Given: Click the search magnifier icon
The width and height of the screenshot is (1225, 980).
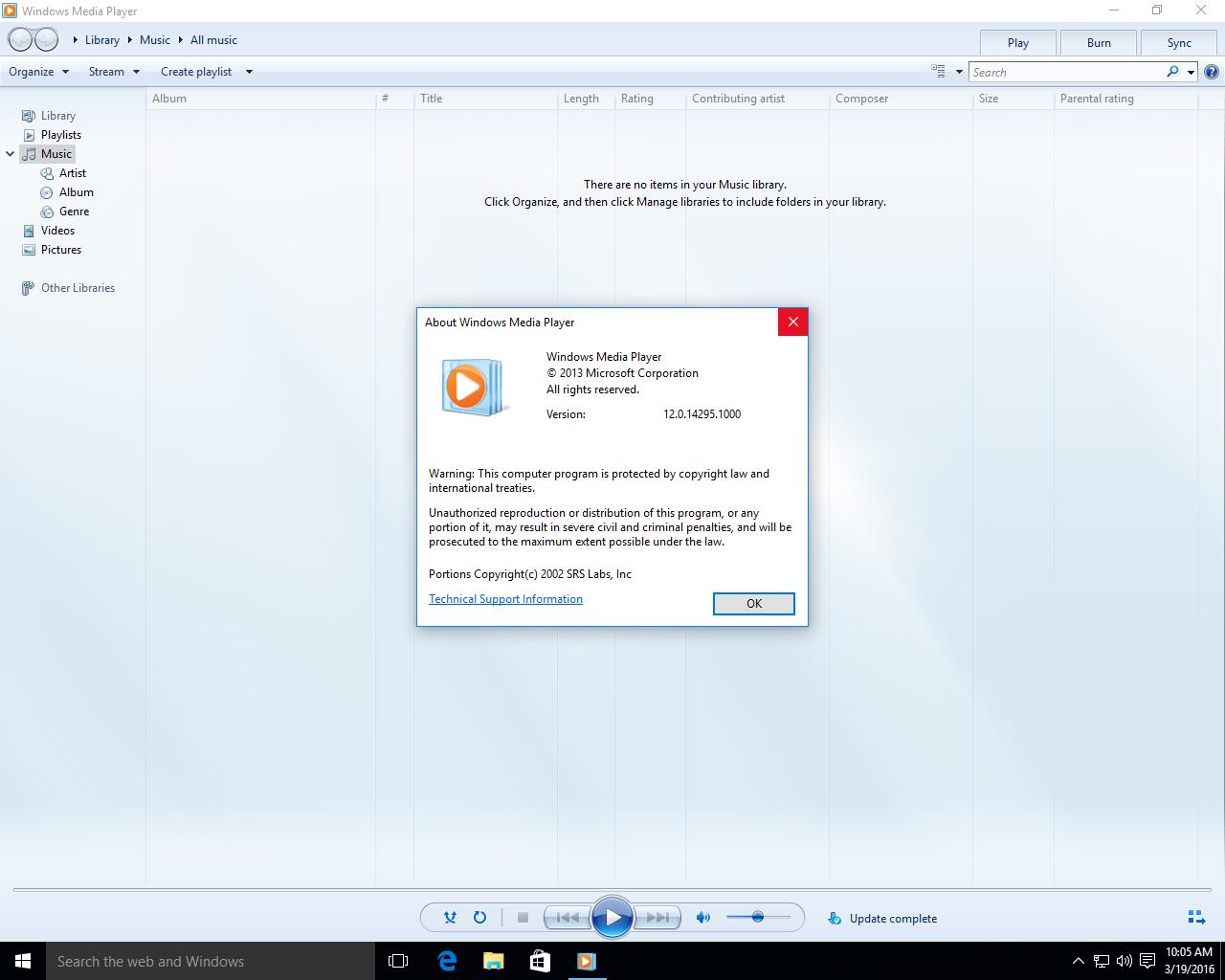Looking at the screenshot, I should 1172,72.
